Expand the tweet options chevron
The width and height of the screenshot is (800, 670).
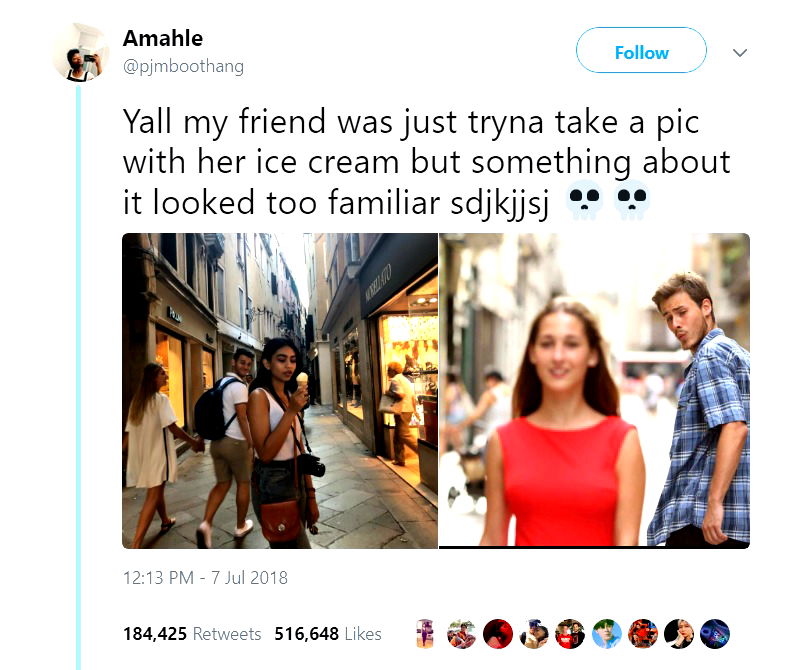[740, 52]
